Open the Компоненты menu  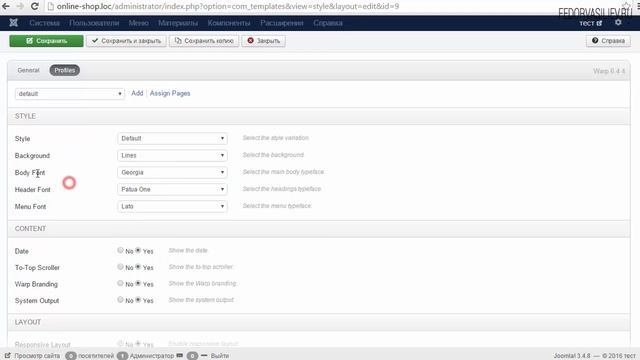tap(229, 23)
